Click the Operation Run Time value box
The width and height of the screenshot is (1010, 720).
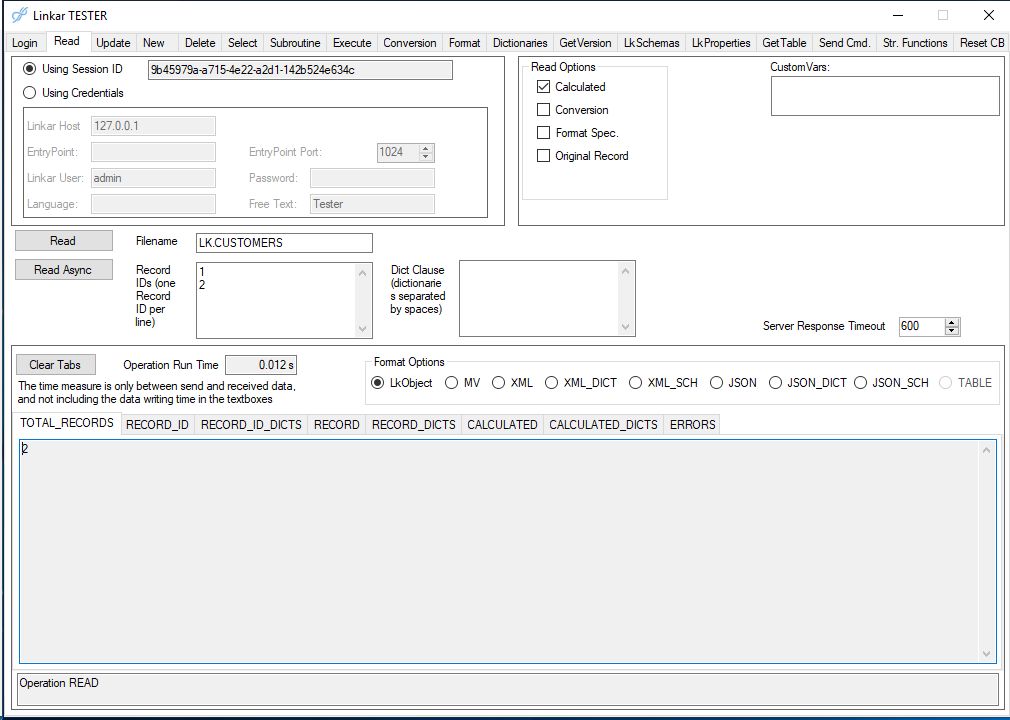pyautogui.click(x=261, y=365)
